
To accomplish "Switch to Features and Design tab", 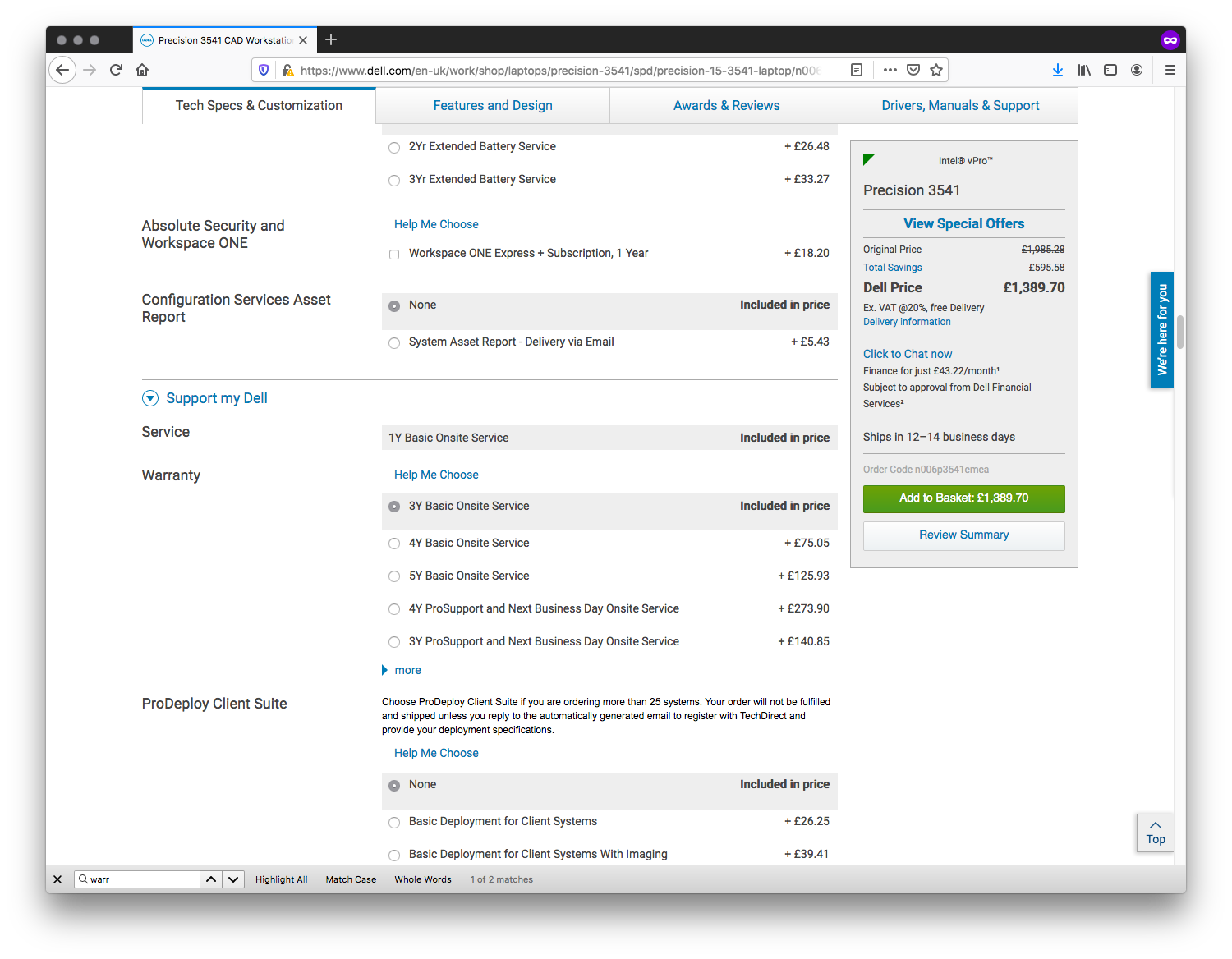I will coord(493,105).
